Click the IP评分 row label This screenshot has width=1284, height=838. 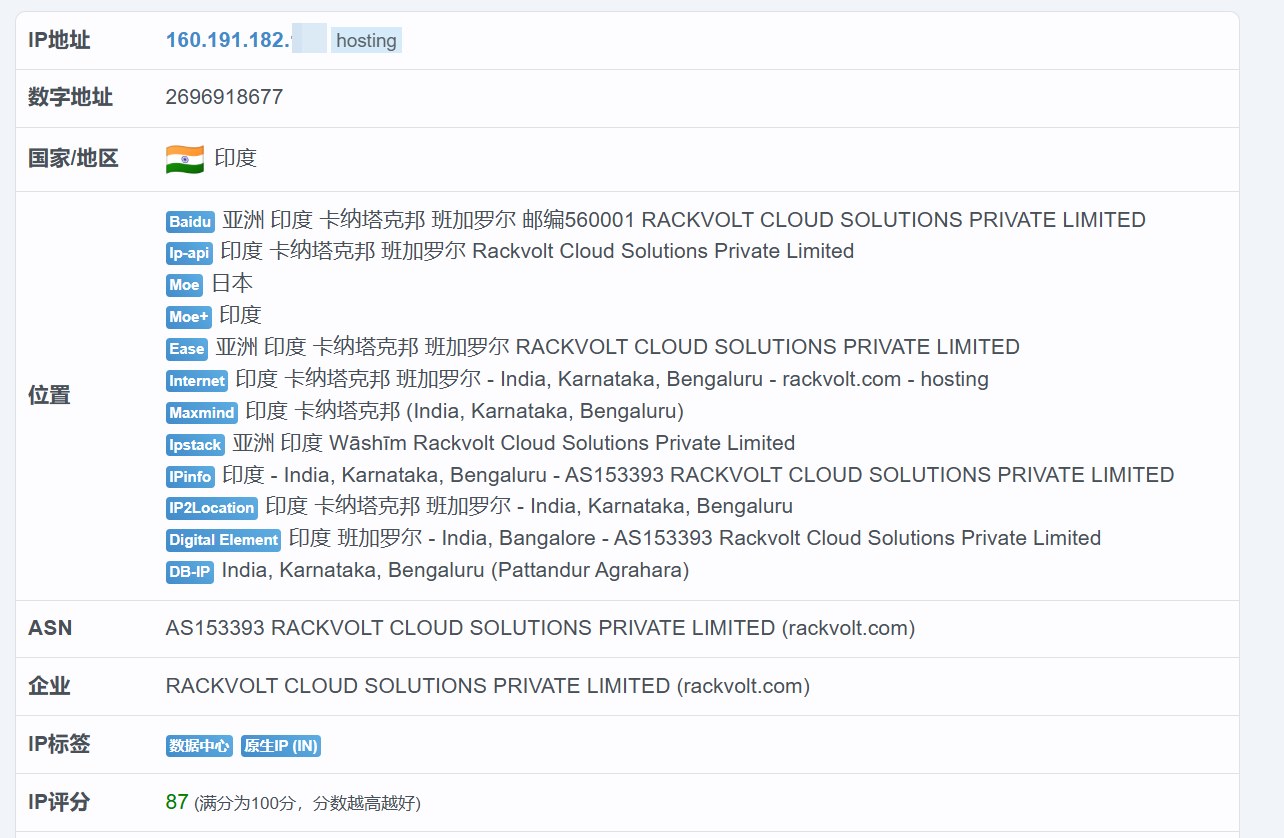point(59,802)
